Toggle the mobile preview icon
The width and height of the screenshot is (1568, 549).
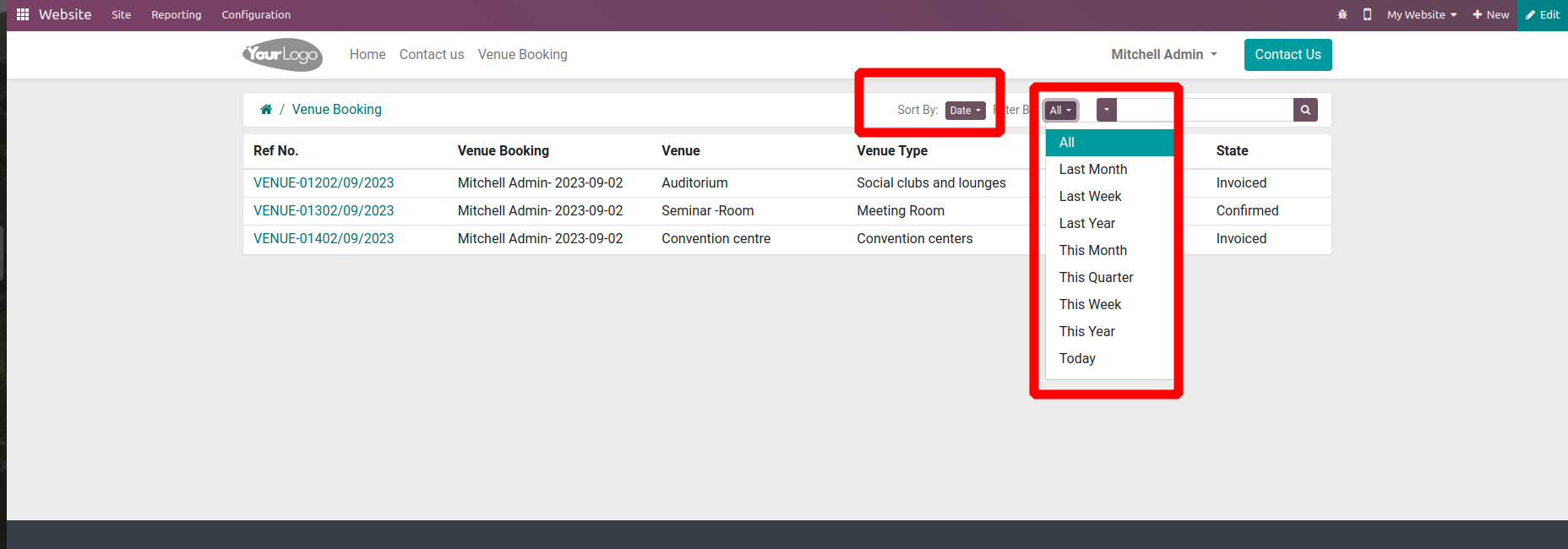coord(1367,14)
